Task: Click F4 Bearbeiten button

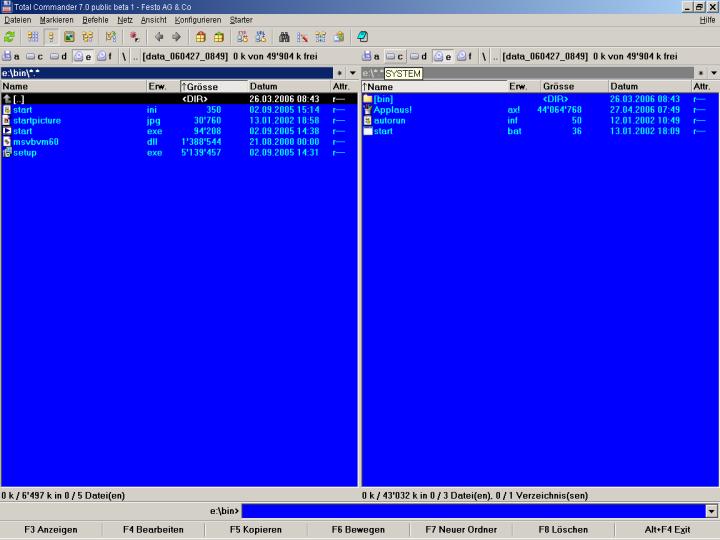Action: (x=153, y=530)
